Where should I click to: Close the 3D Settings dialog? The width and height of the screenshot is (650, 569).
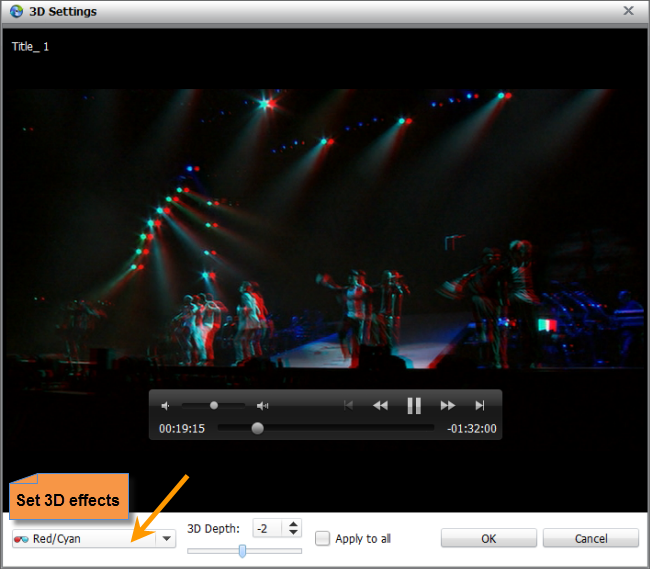coord(628,11)
